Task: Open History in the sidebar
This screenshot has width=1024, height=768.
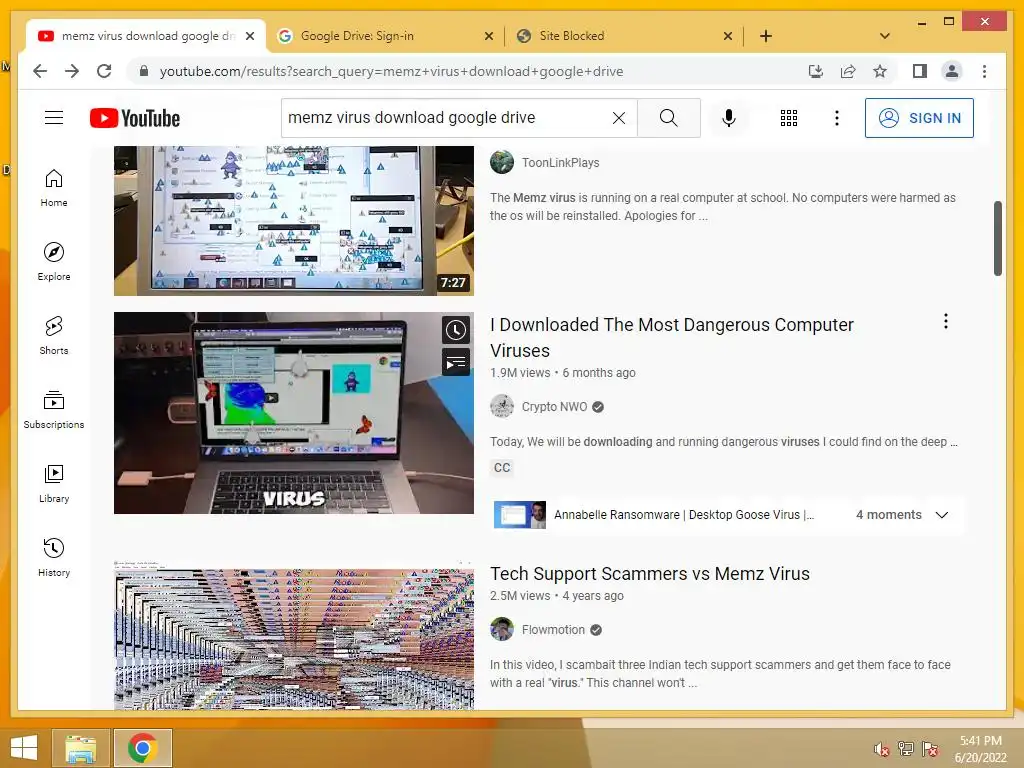Action: [x=54, y=557]
